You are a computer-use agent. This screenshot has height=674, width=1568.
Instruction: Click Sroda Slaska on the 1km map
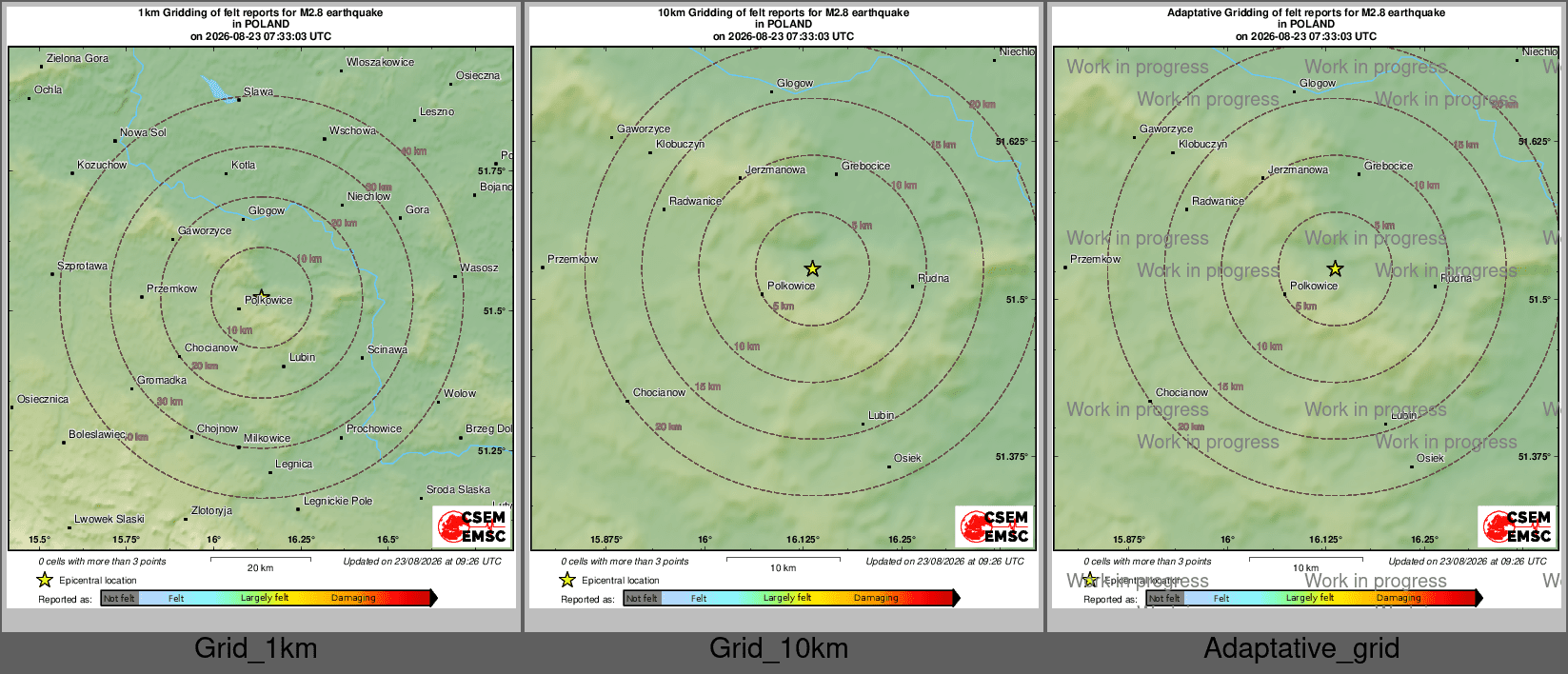click(458, 489)
